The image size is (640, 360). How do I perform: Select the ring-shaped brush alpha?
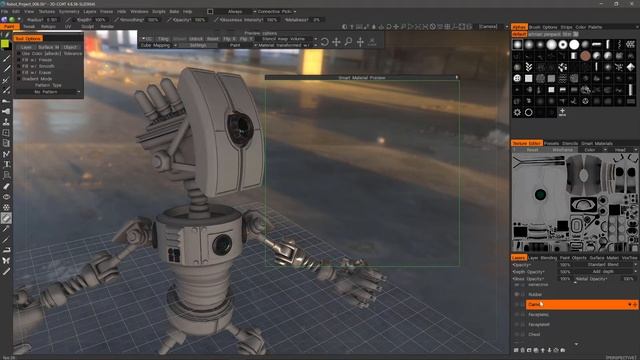[x=563, y=44]
